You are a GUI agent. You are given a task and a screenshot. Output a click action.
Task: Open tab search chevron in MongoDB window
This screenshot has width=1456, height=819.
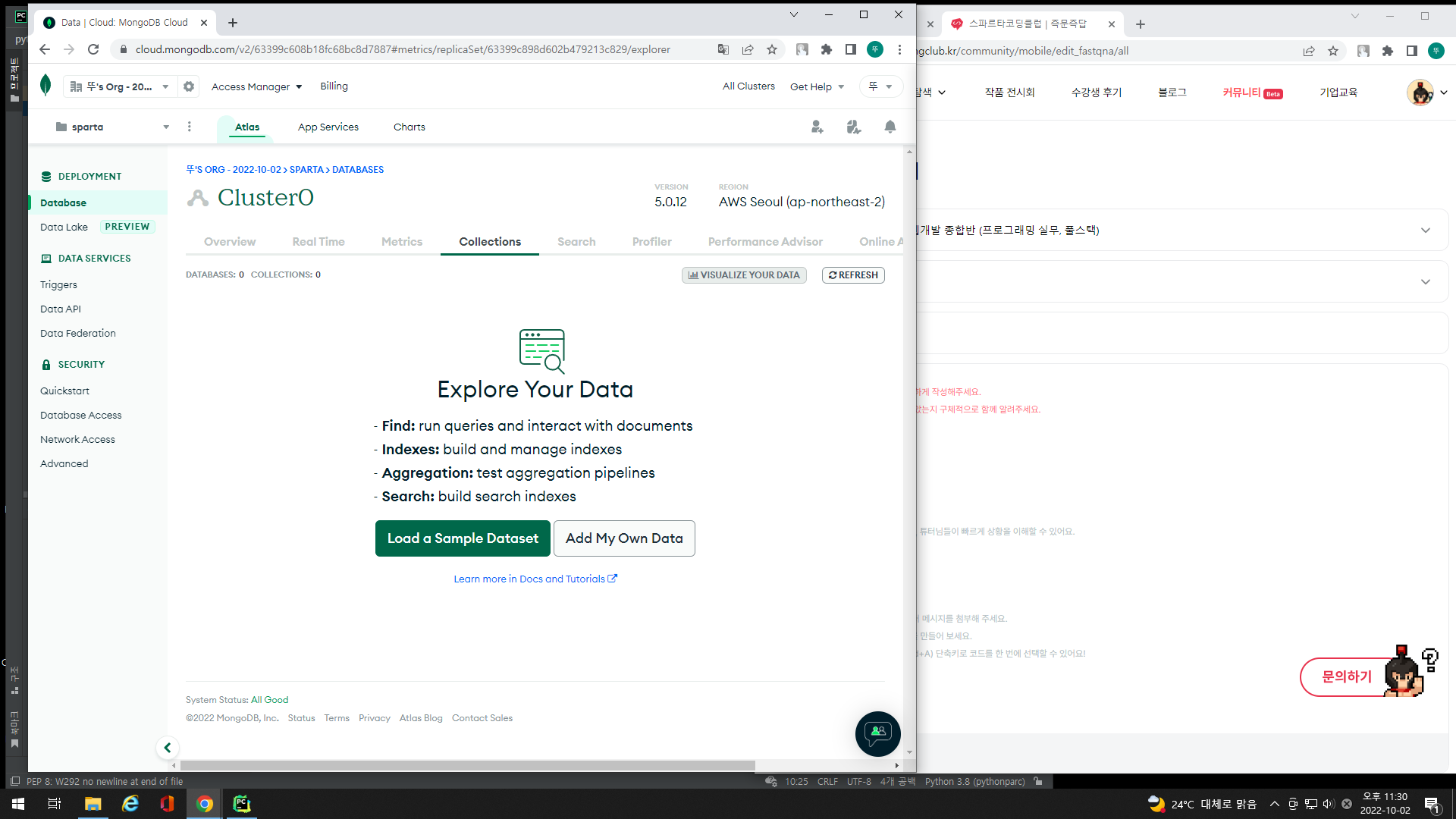click(794, 14)
